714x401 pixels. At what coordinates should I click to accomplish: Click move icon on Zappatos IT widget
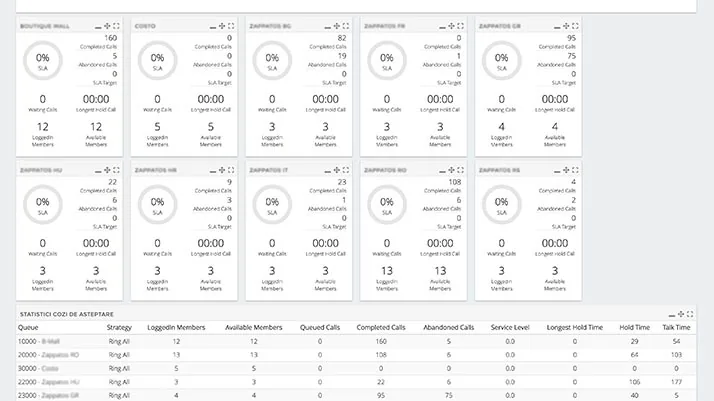(x=337, y=170)
